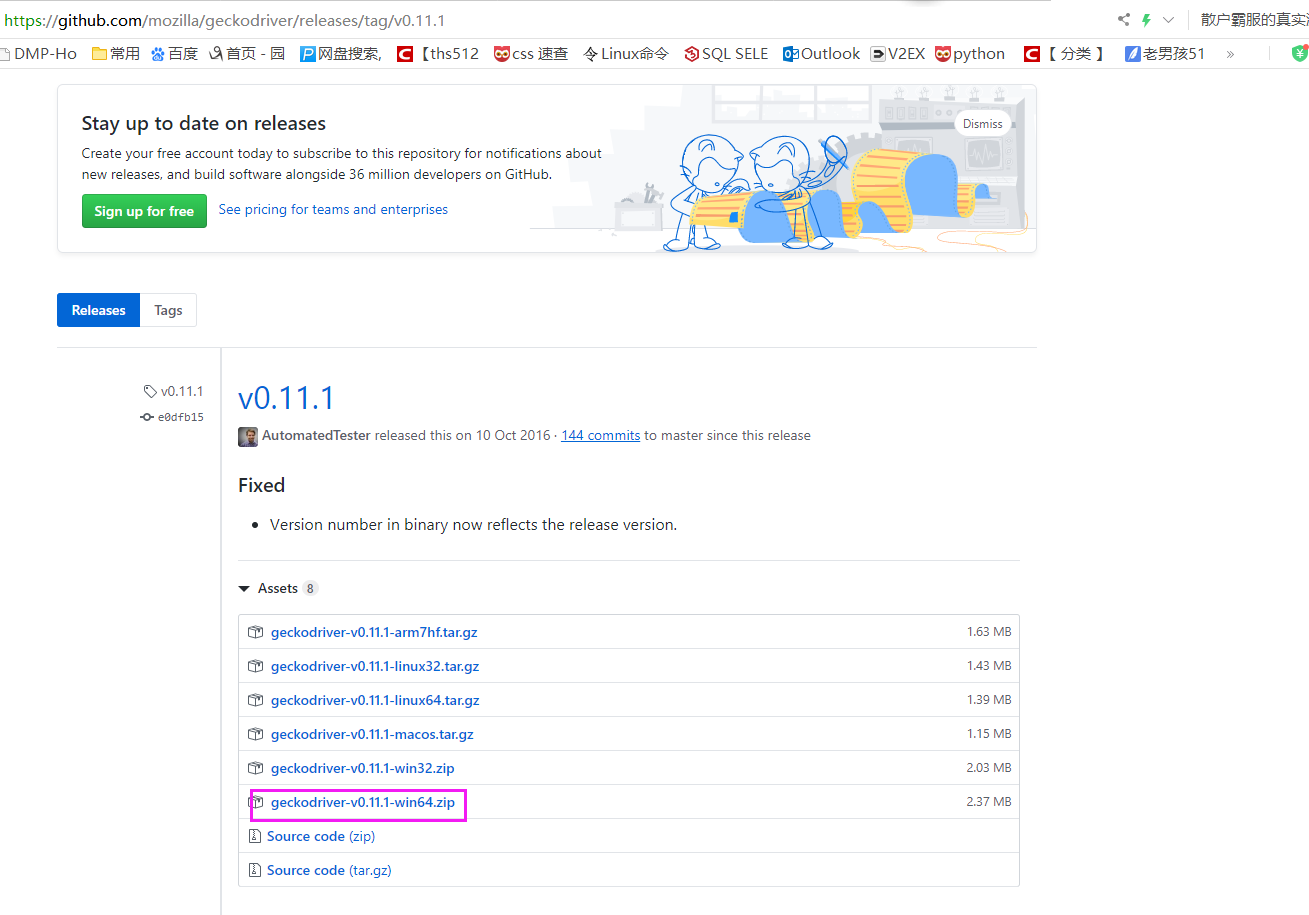1309x915 pixels.
Task: Open the v0.11.1 release title
Action: click(286, 398)
